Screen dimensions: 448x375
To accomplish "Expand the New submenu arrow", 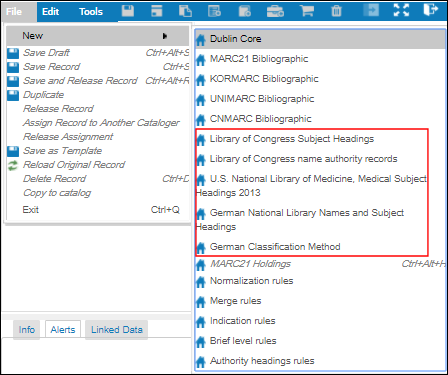I will click(165, 36).
